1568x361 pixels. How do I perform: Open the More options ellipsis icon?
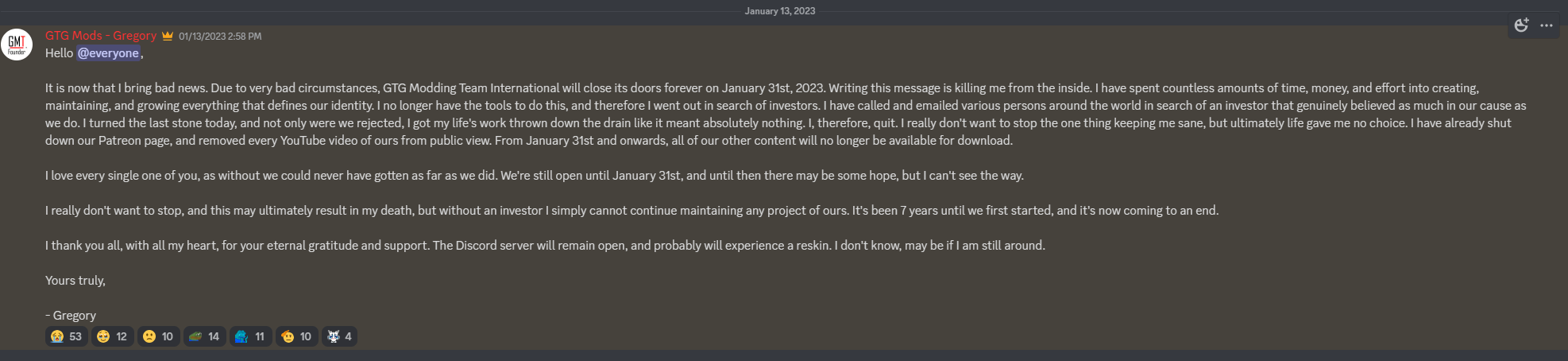click(x=1547, y=25)
